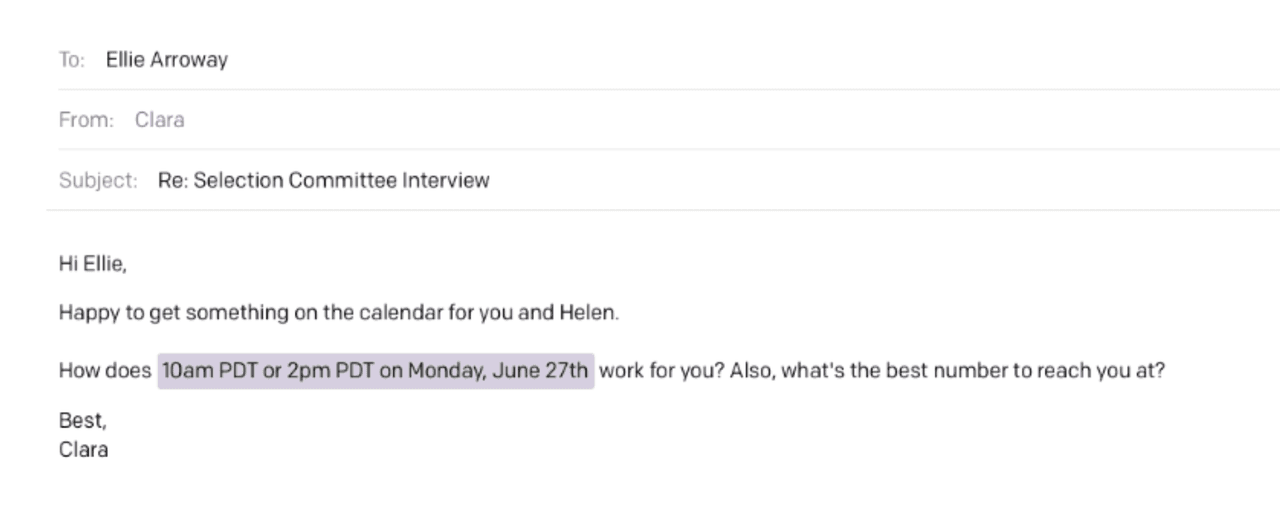Viewport: 1280px width, 525px height.
Task: Click the From: field label
Action: [x=86, y=120]
